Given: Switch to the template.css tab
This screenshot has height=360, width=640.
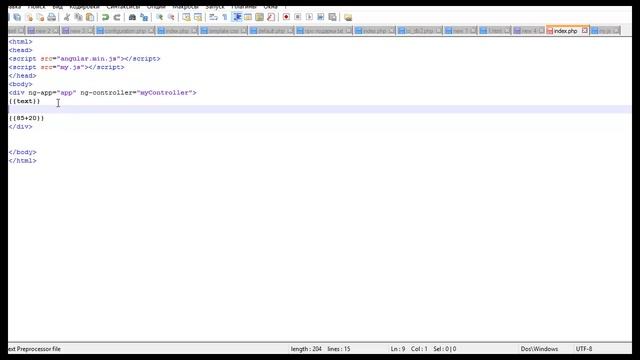Looking at the screenshot, I should point(223,31).
